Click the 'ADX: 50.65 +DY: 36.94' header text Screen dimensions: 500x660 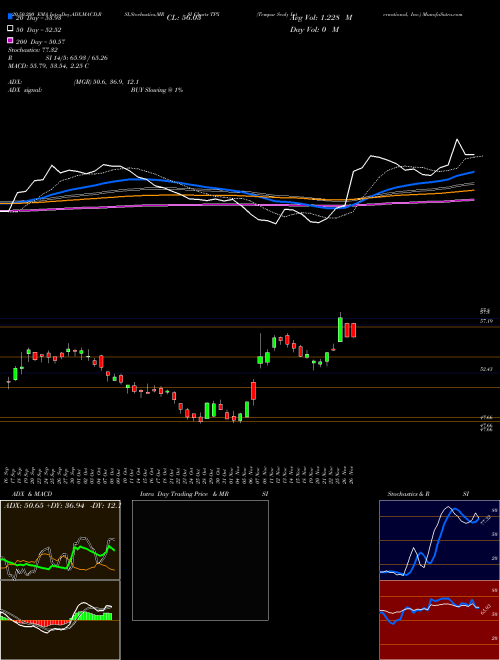click(61, 505)
